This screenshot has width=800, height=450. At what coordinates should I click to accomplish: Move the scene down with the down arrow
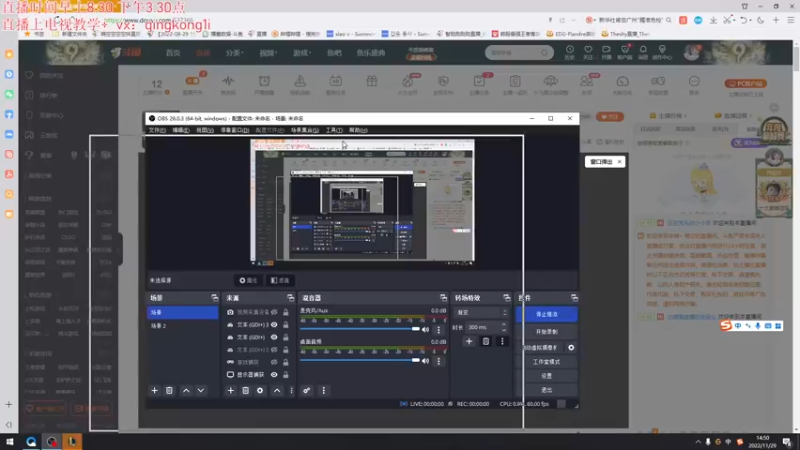(201, 390)
